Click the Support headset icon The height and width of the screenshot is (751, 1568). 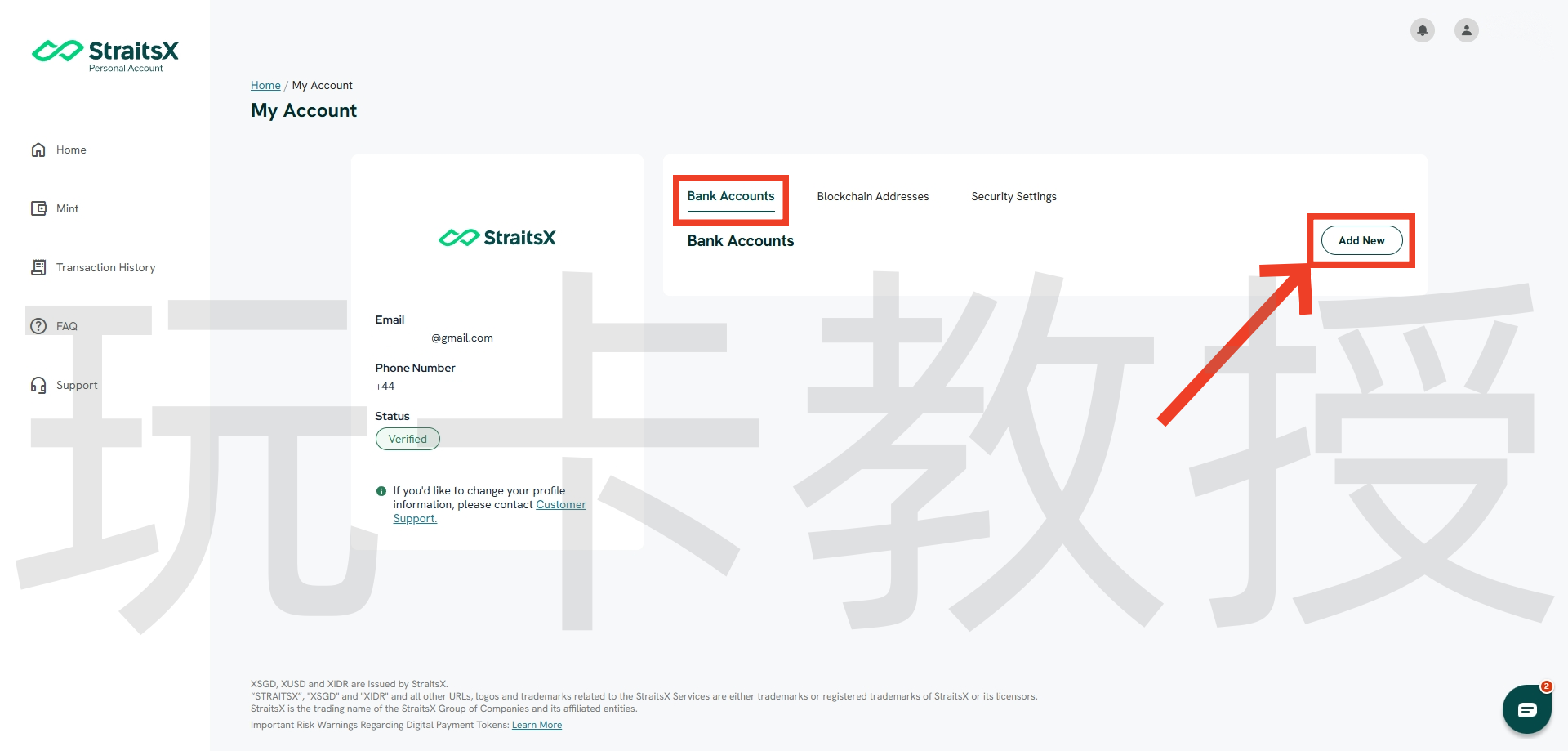(38, 385)
